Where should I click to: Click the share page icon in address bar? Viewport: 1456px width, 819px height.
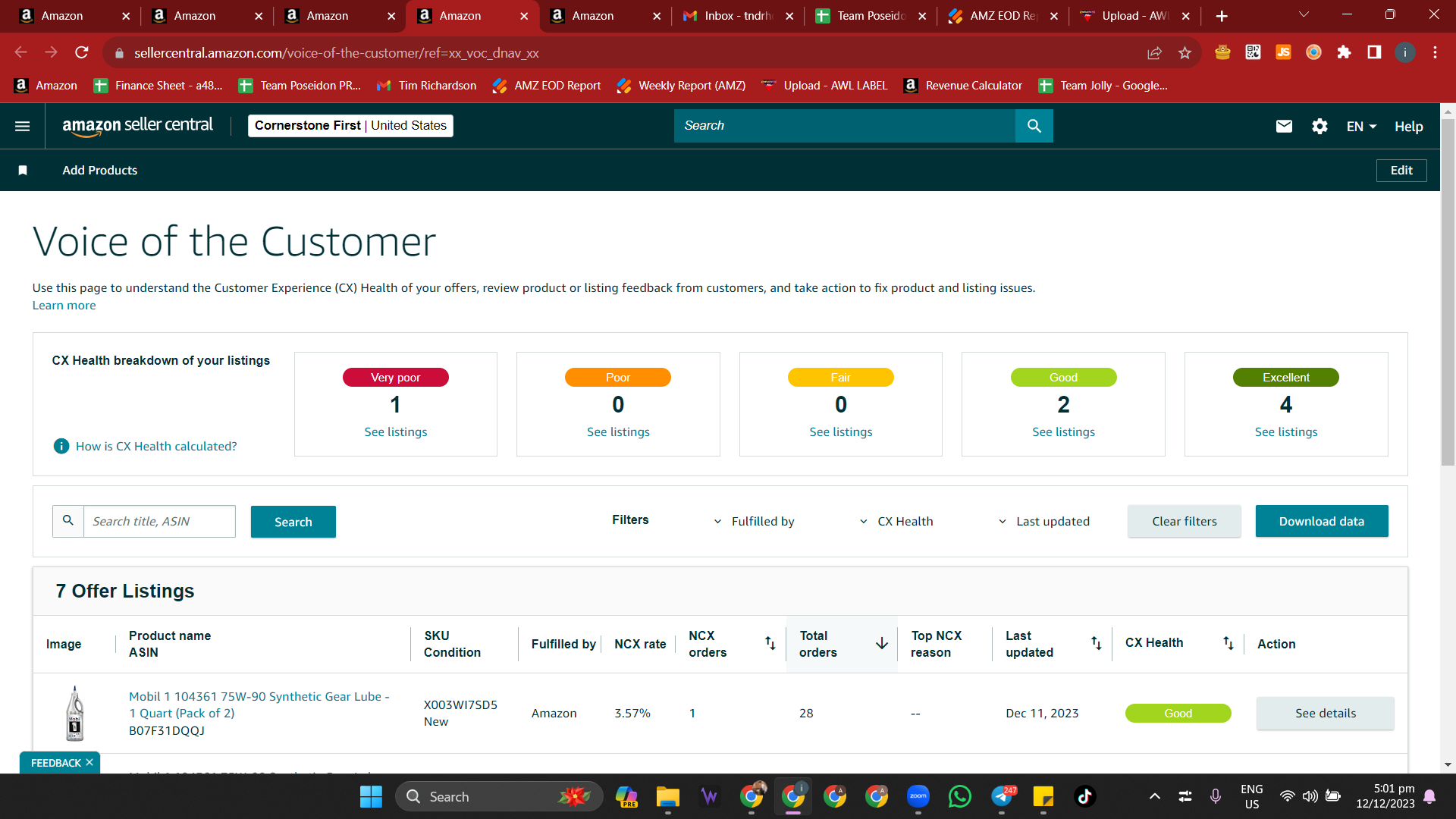[x=1154, y=52]
